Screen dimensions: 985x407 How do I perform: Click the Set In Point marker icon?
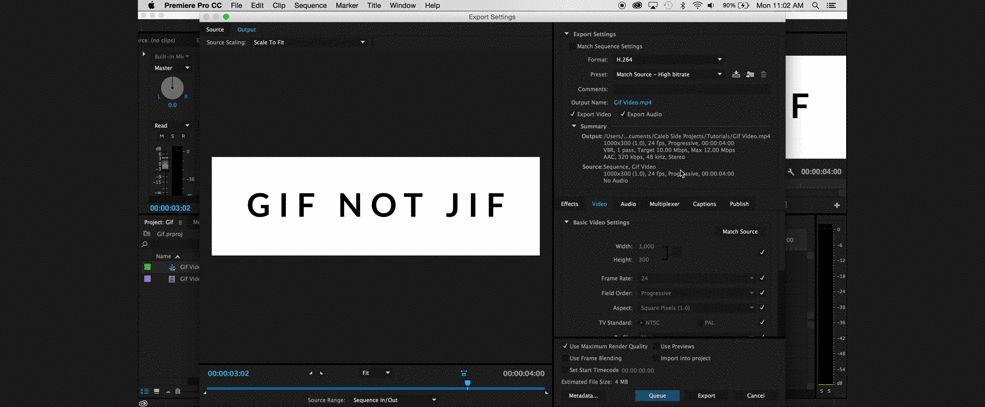tap(310, 373)
